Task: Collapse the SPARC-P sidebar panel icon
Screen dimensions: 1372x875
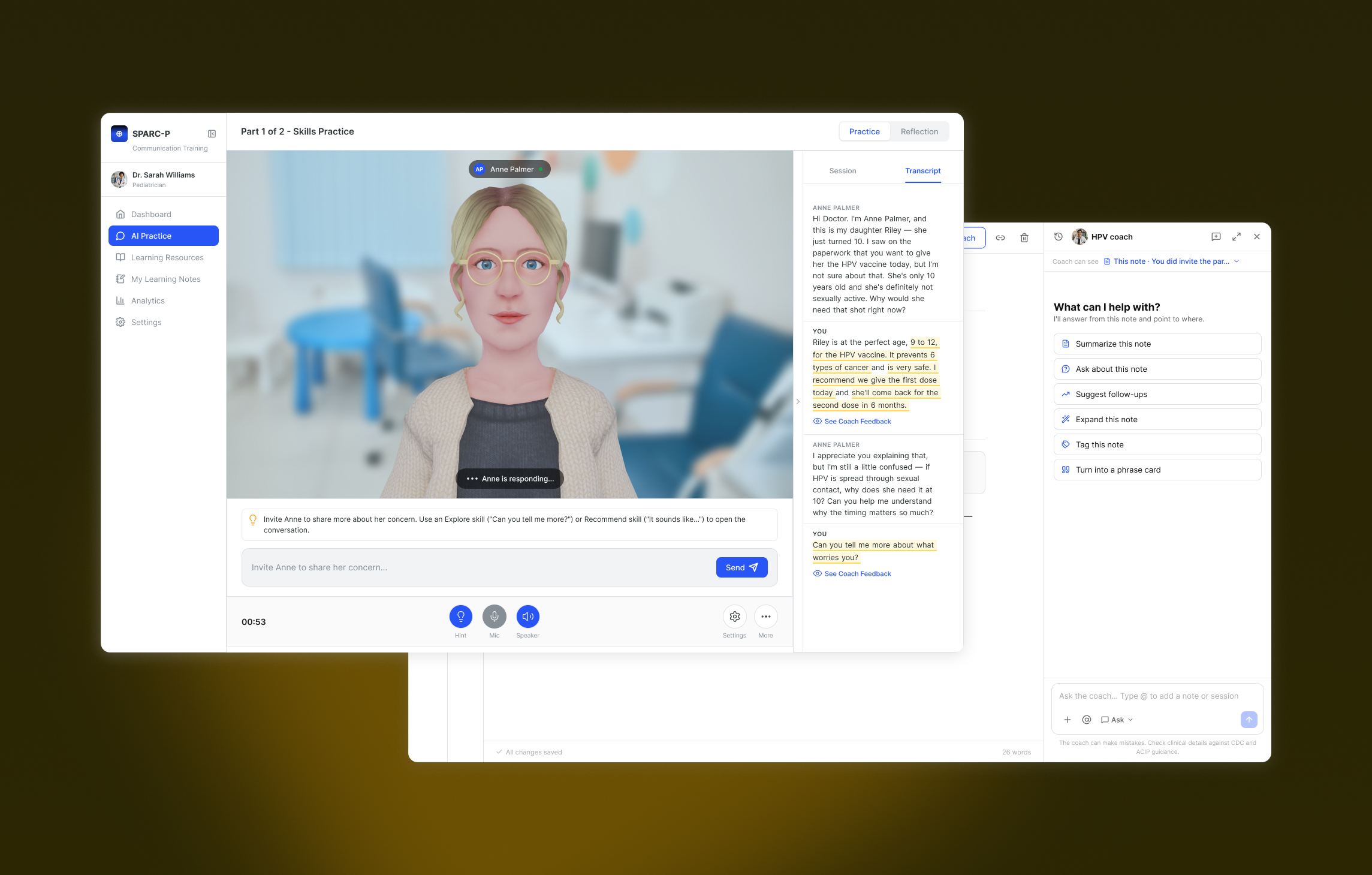Action: (x=212, y=134)
